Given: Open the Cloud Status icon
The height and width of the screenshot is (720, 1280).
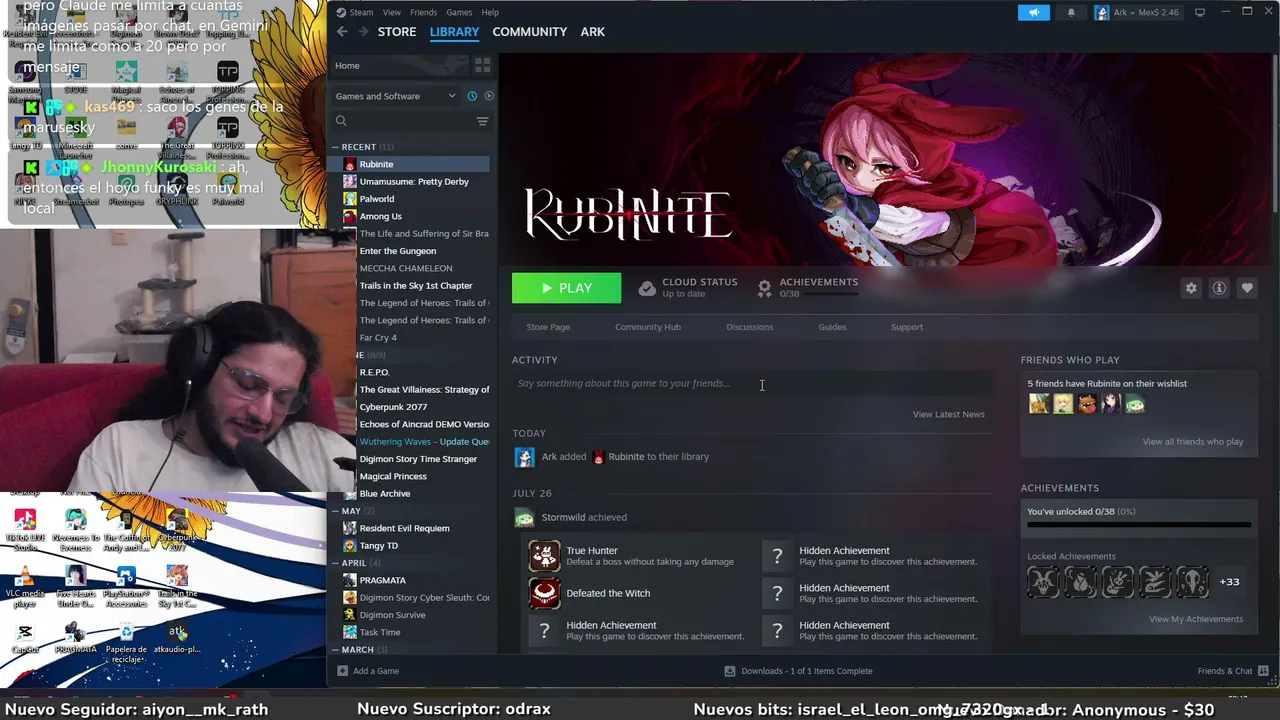Looking at the screenshot, I should pyautogui.click(x=647, y=288).
